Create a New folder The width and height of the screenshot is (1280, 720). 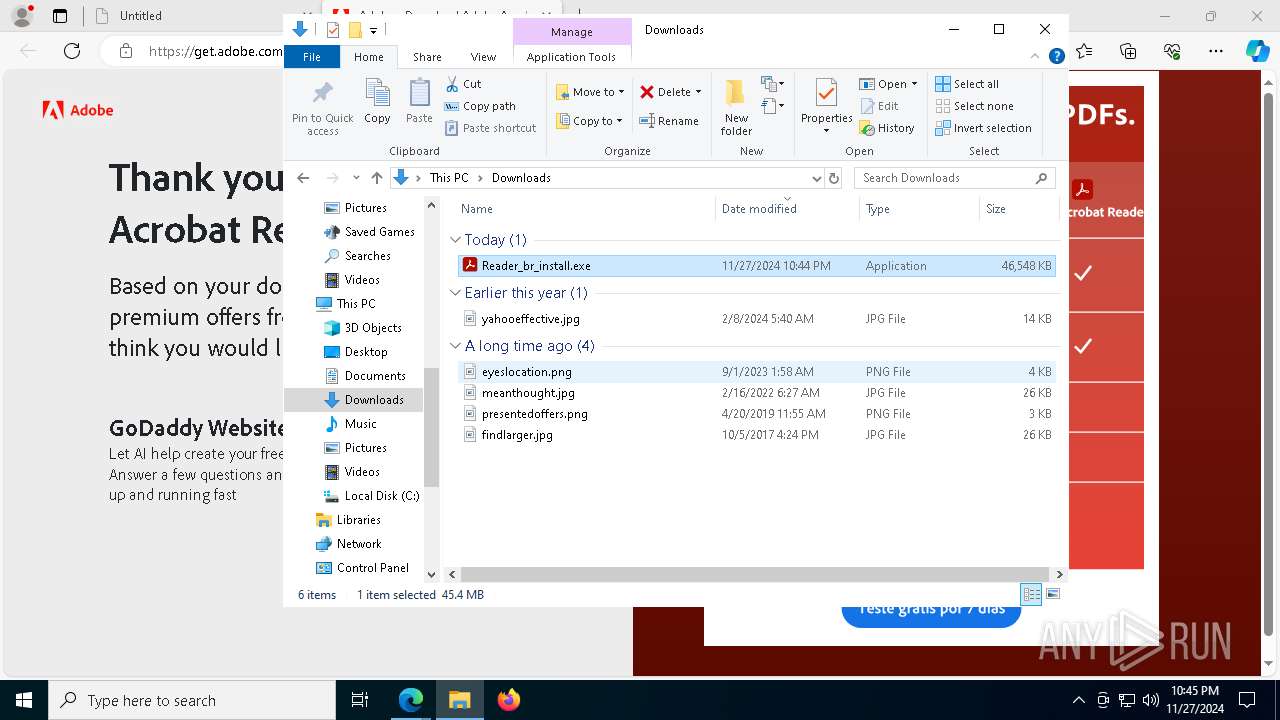point(736,107)
